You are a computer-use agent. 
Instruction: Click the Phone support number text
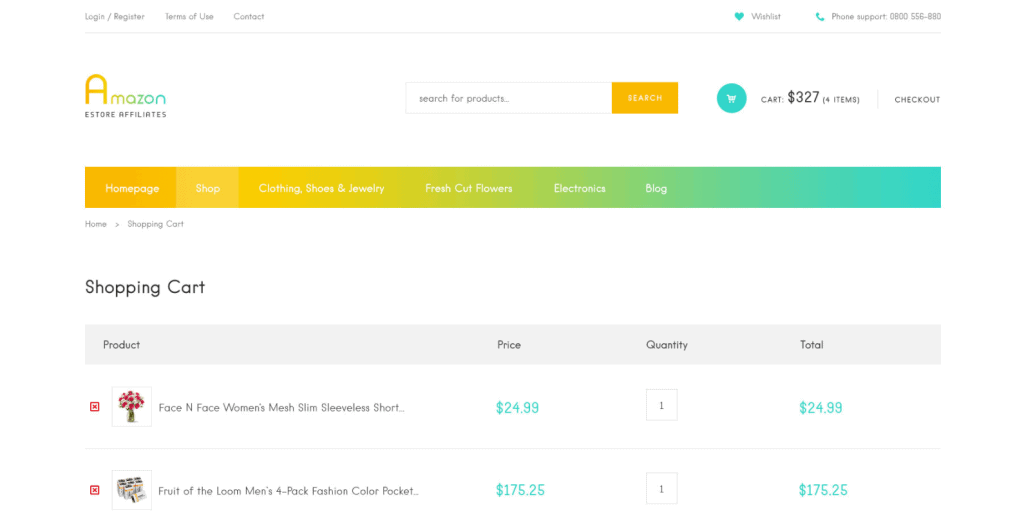[886, 16]
